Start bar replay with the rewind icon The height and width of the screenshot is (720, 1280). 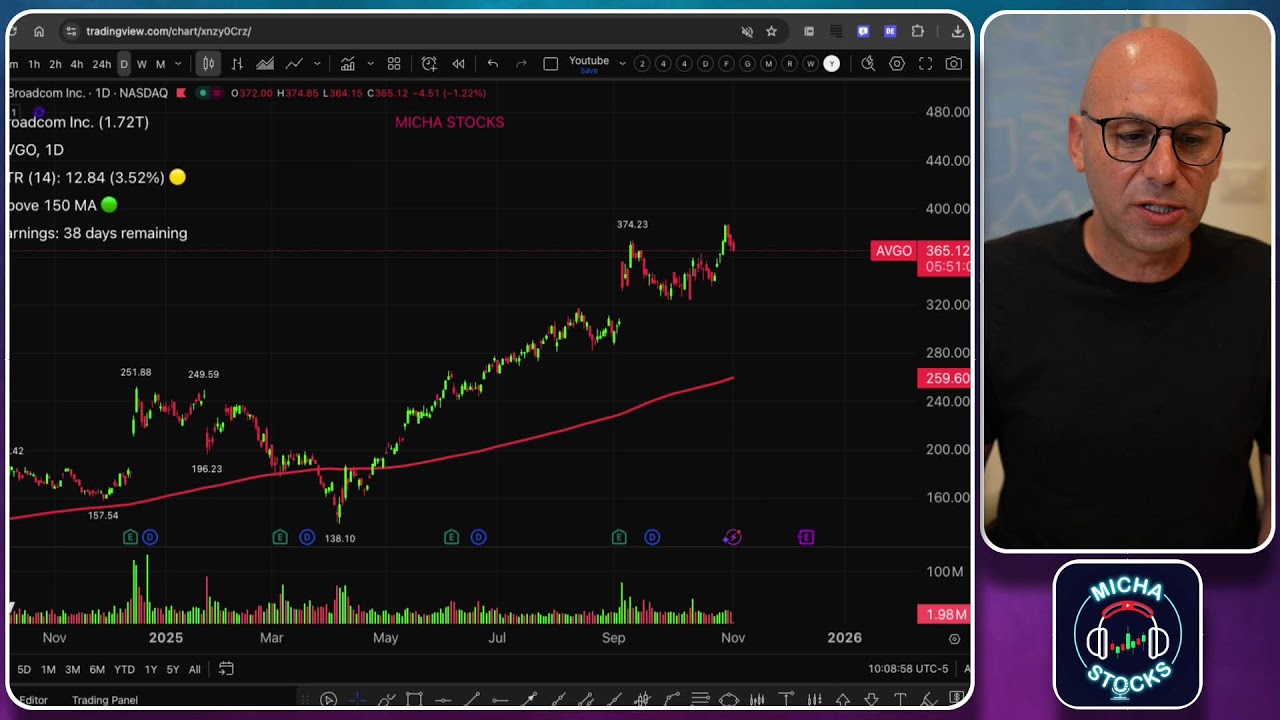point(458,64)
